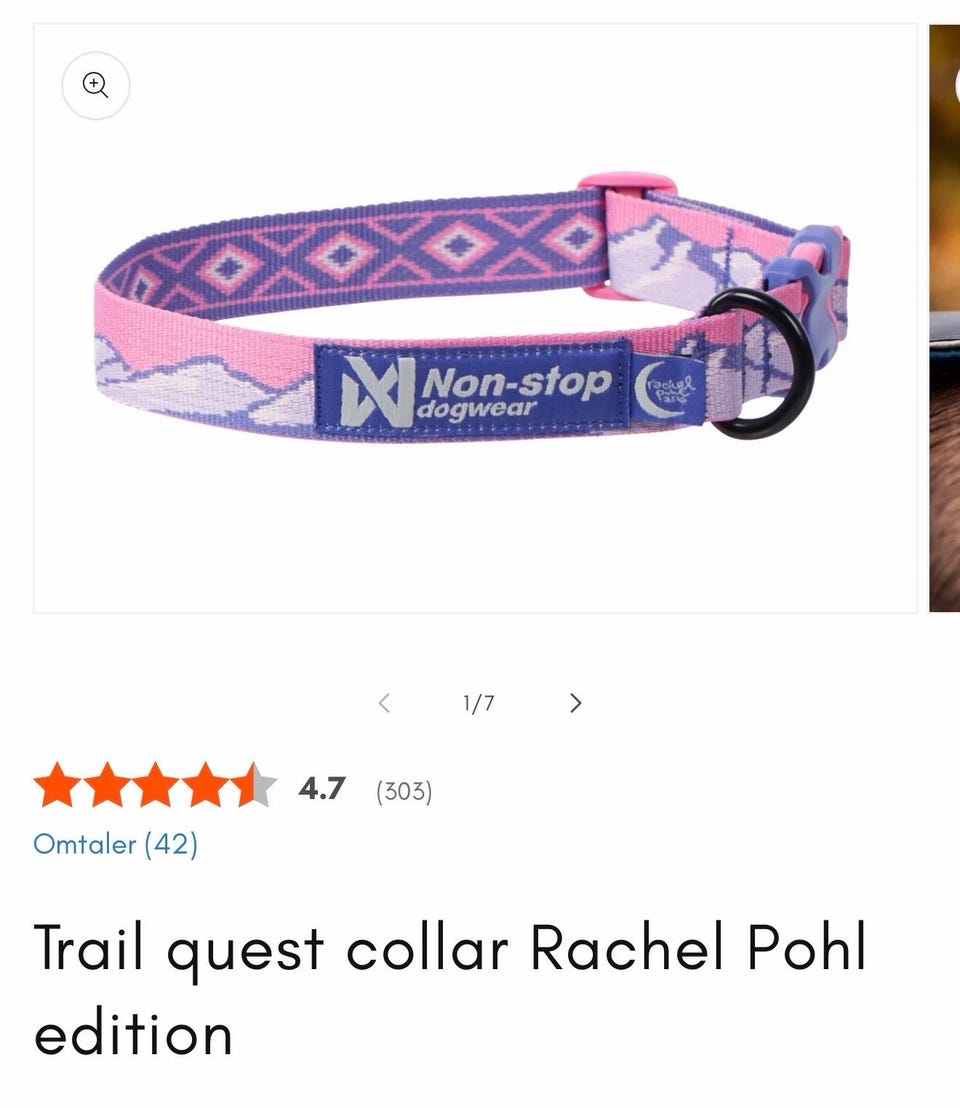Screen dimensions: 960x1108
Task: Click the half-filled fifth rating star
Action: coord(254,785)
